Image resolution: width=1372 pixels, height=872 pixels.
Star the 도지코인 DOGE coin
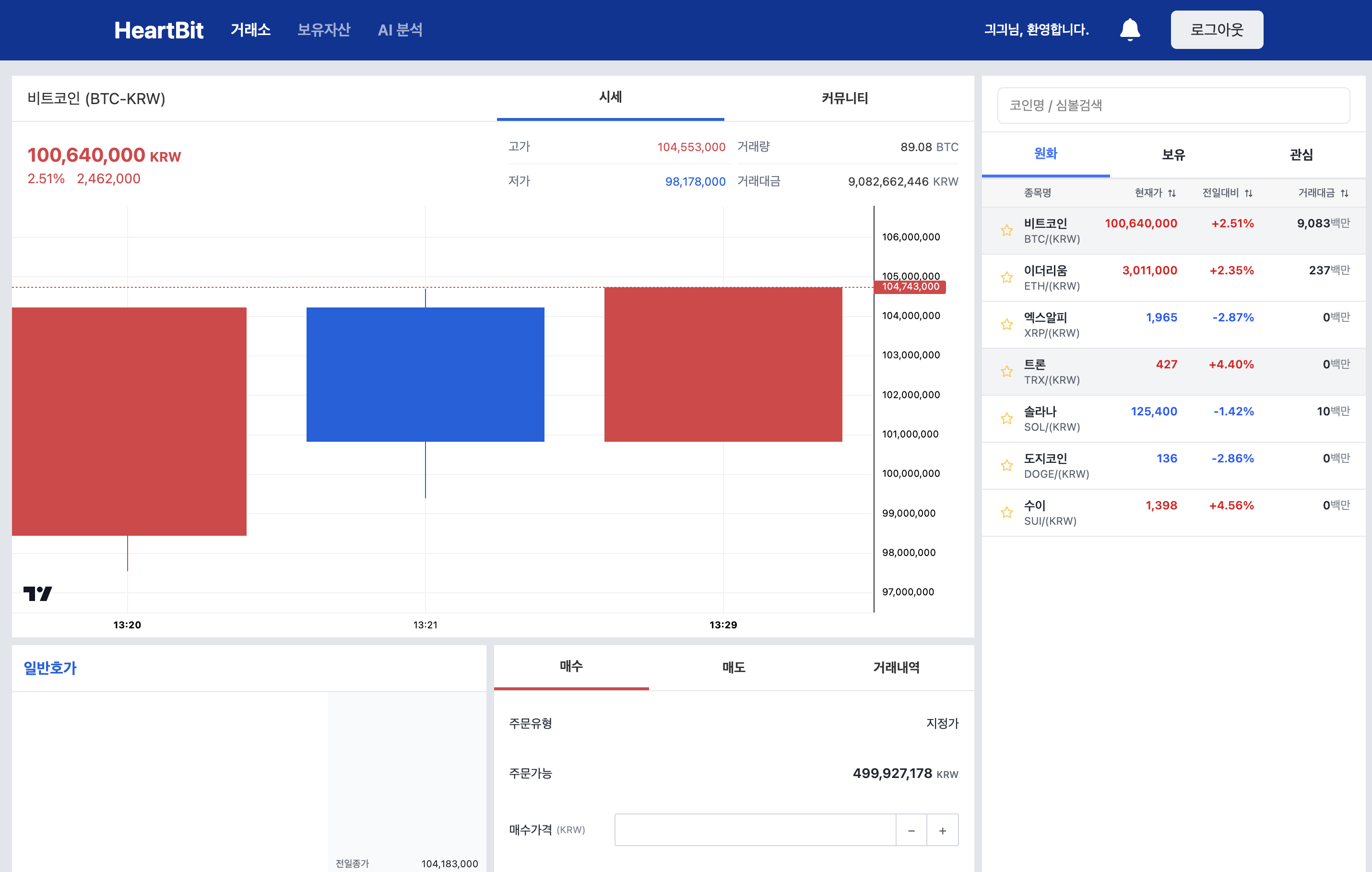[x=1006, y=465]
